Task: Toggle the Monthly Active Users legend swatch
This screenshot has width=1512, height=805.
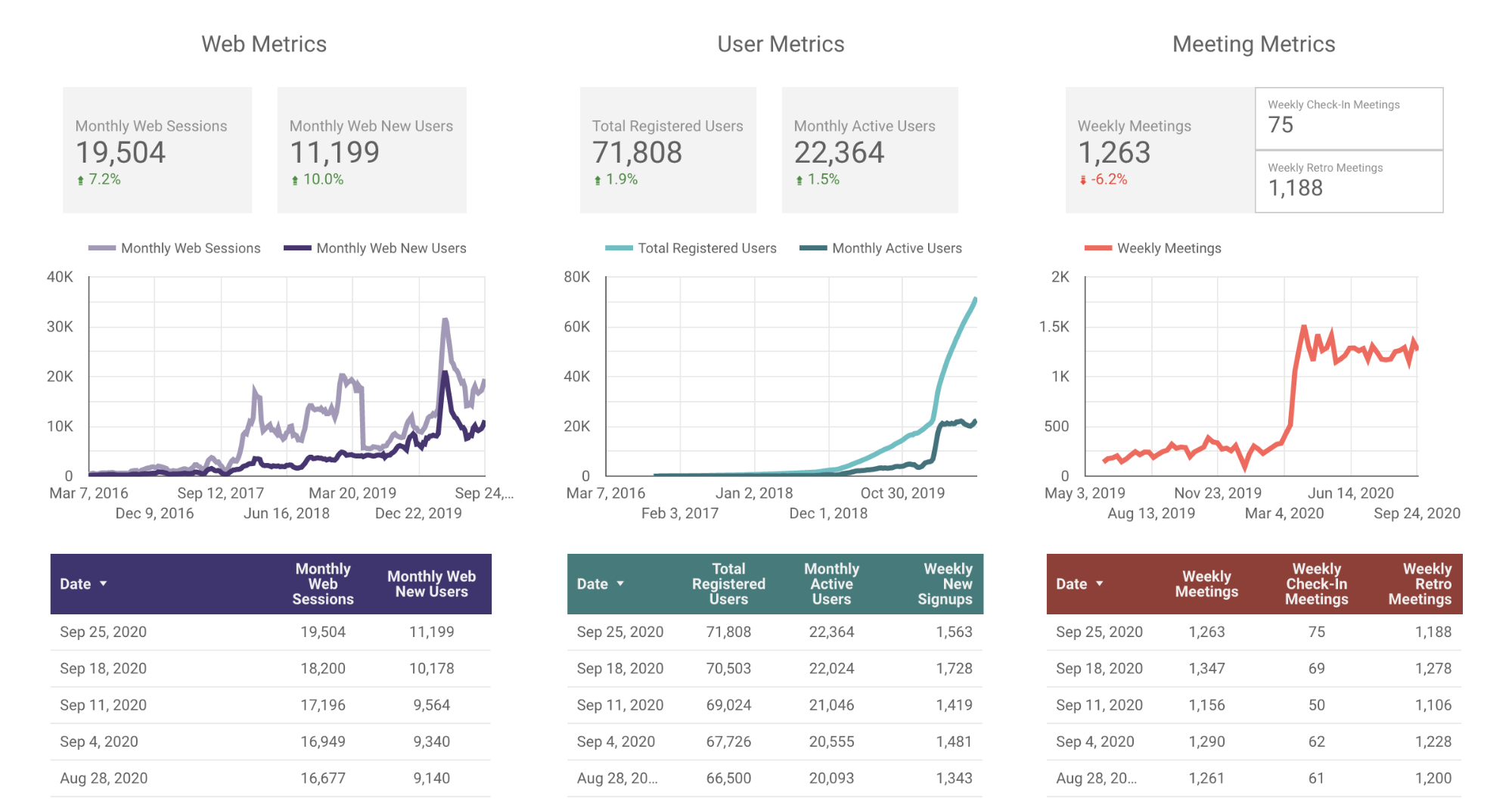Action: (813, 248)
